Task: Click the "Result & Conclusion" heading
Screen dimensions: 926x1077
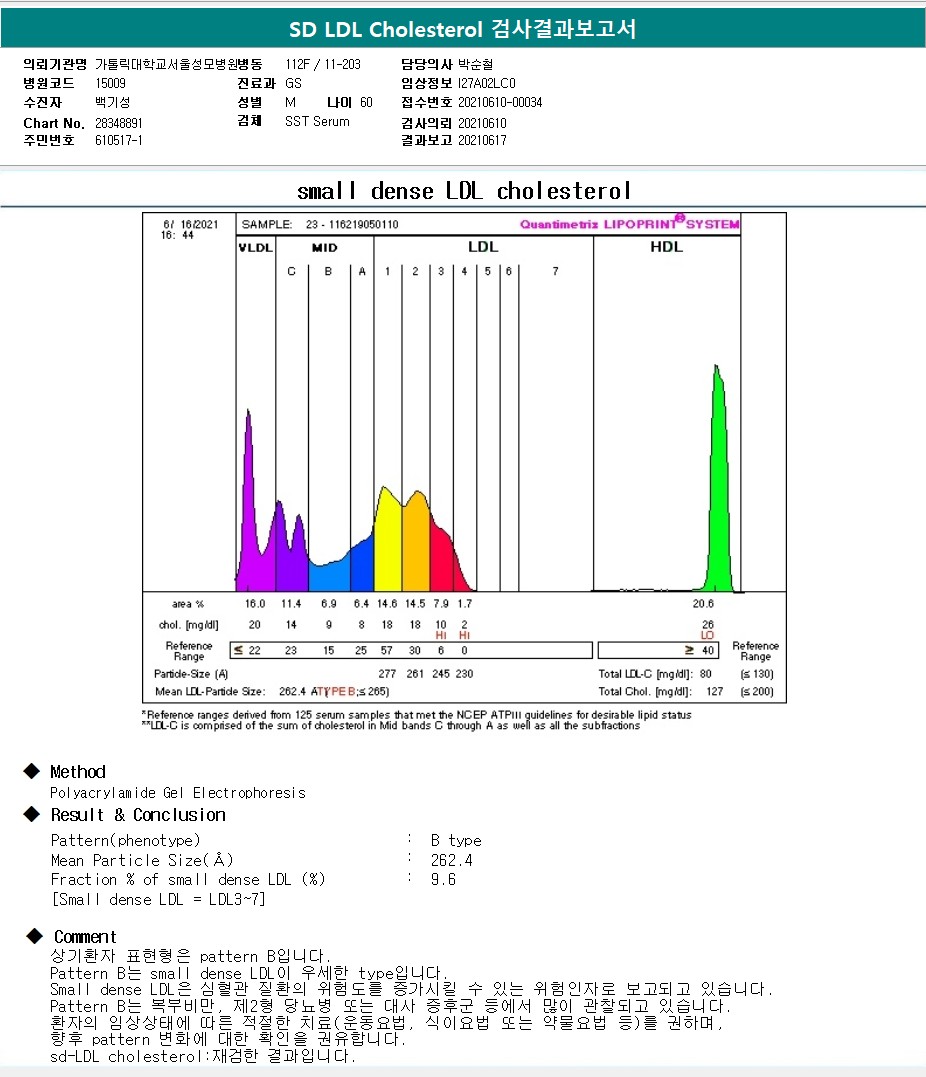Action: click(x=138, y=815)
